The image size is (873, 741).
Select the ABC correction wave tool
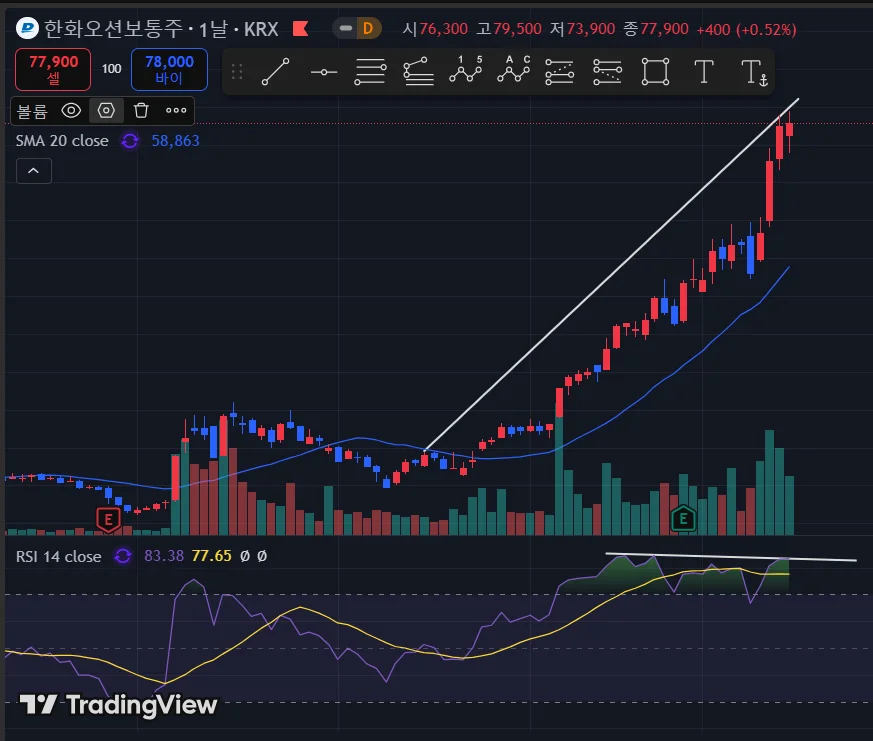(x=514, y=70)
